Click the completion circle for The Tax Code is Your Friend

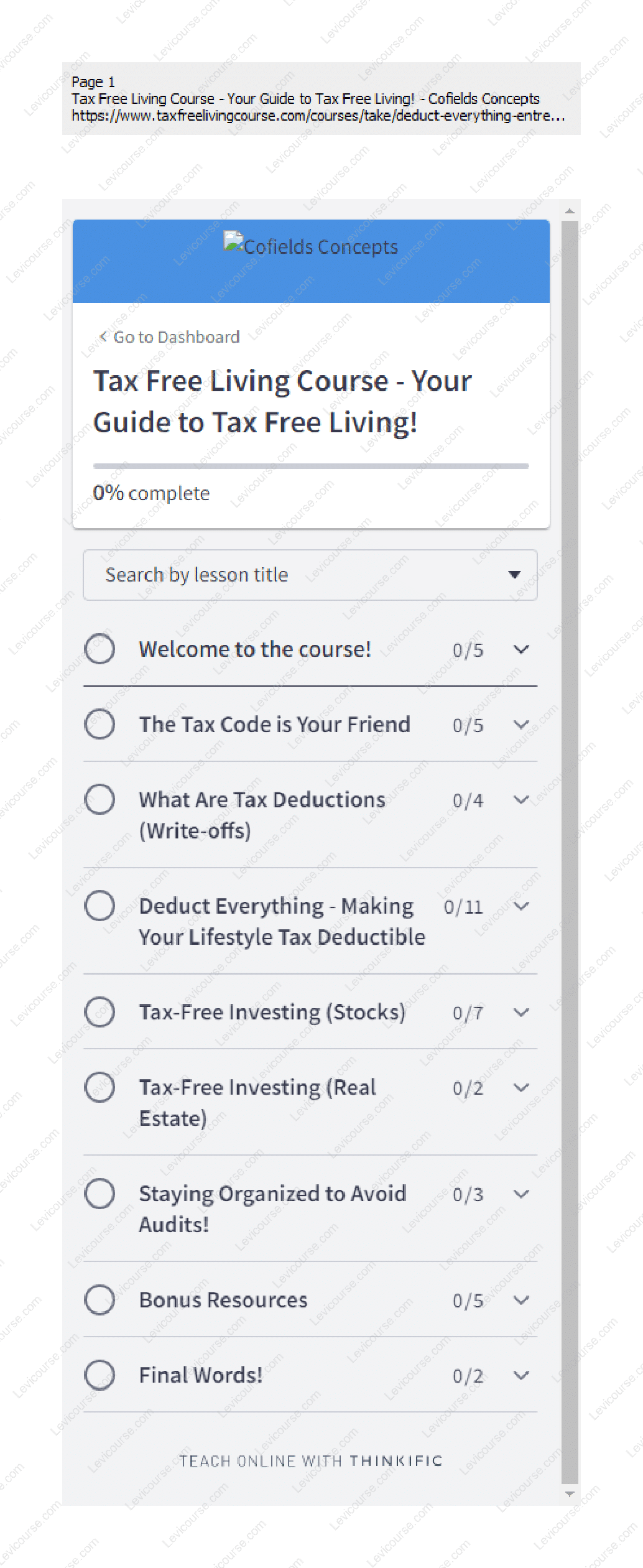[x=99, y=724]
